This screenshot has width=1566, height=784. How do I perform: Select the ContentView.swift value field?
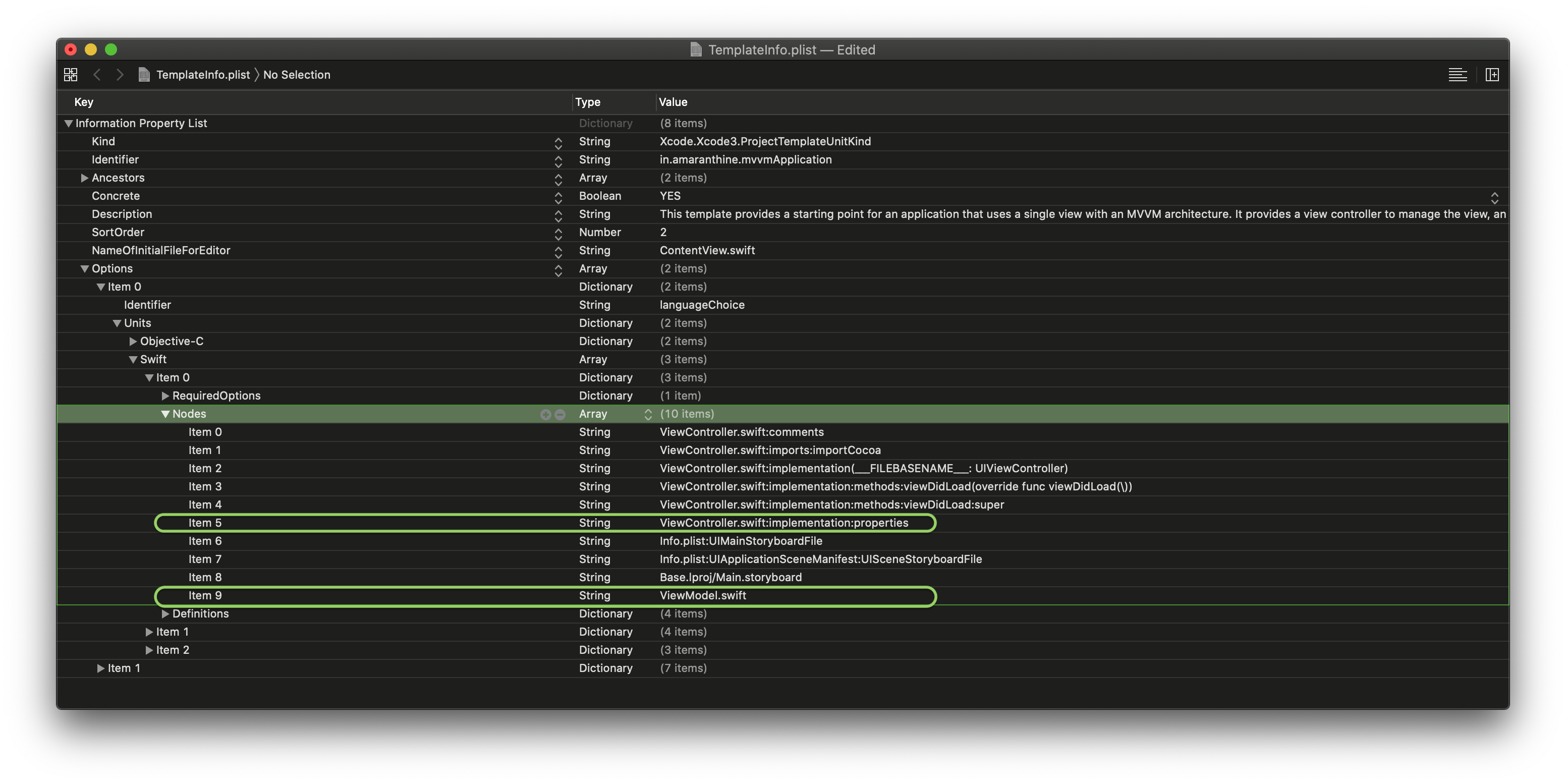(x=707, y=250)
